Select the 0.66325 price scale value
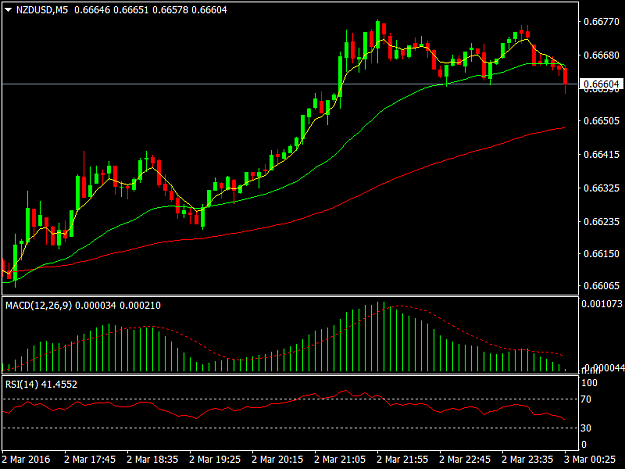 601,188
